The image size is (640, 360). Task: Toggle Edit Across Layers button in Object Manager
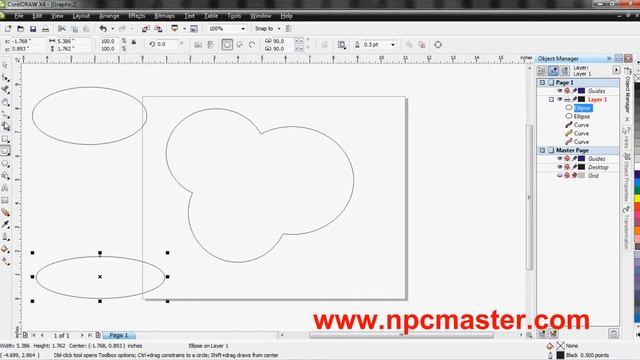coord(553,71)
